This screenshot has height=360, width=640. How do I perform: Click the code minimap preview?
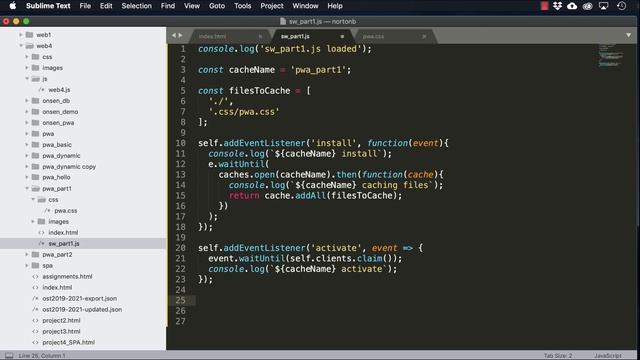(610, 55)
